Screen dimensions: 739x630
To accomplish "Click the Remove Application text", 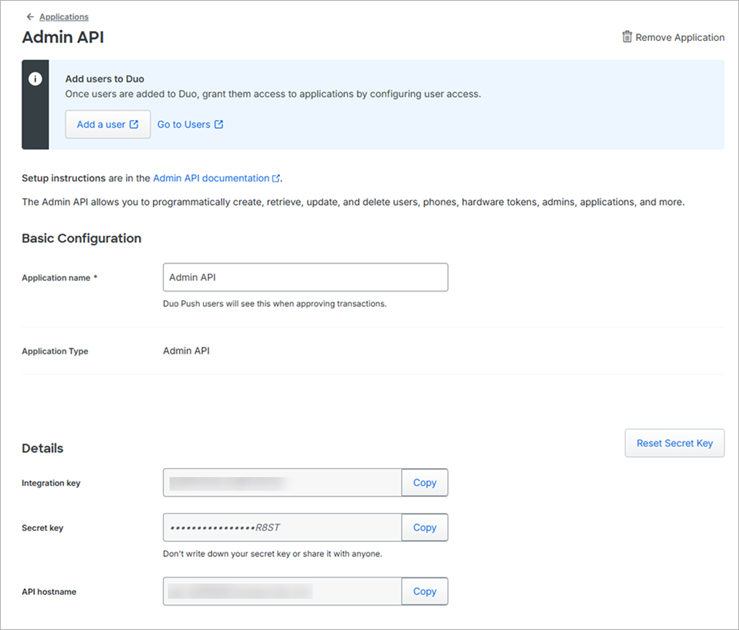I will pos(680,37).
